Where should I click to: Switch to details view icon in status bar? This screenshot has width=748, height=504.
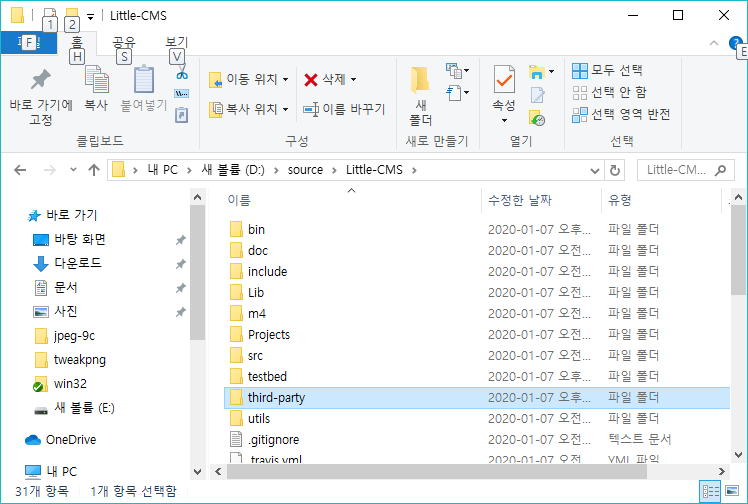710,491
